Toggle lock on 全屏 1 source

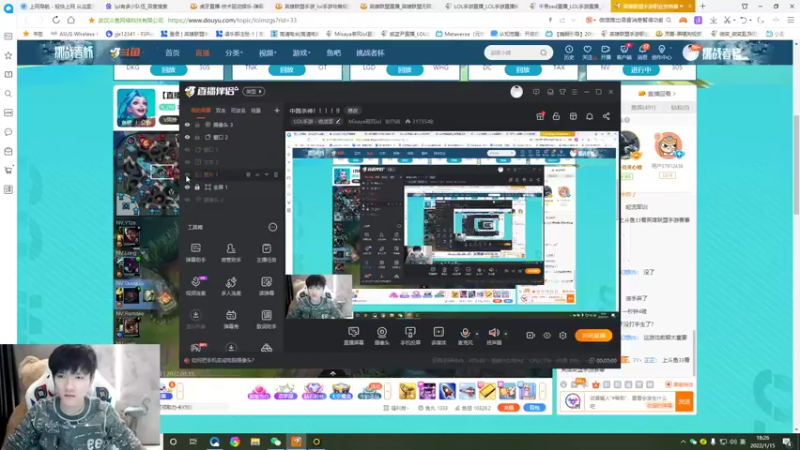tap(197, 187)
